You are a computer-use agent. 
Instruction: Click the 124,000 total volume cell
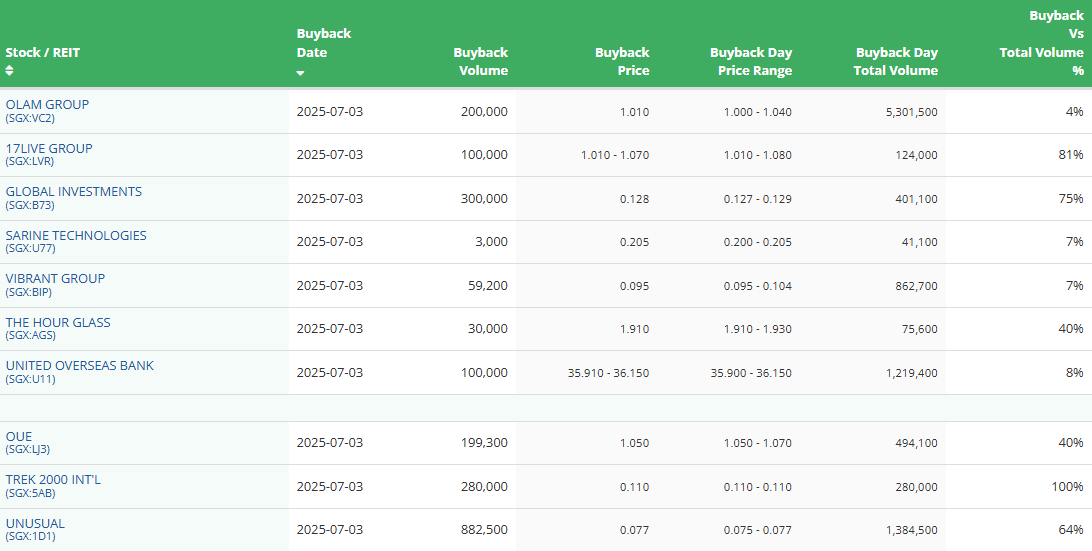coord(916,155)
